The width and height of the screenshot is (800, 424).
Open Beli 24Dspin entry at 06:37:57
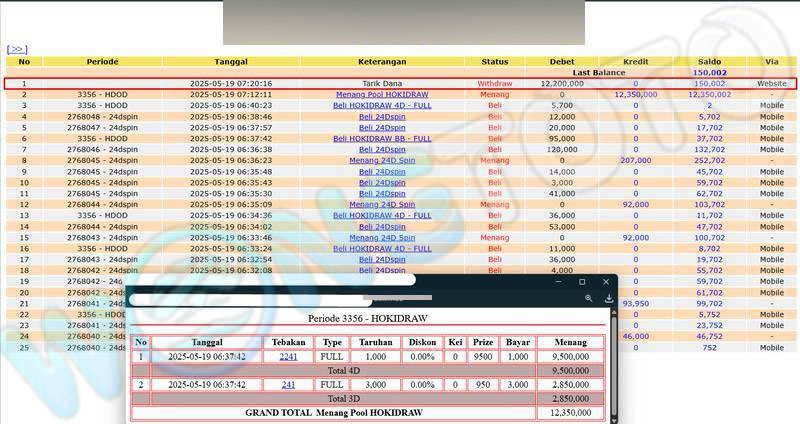point(382,127)
